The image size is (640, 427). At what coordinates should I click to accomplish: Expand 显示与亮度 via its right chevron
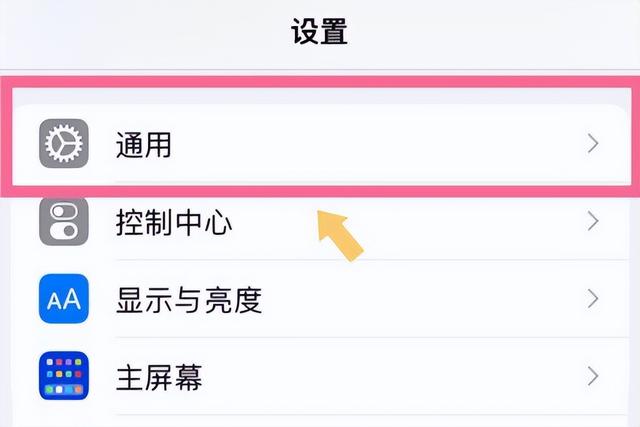pos(593,299)
